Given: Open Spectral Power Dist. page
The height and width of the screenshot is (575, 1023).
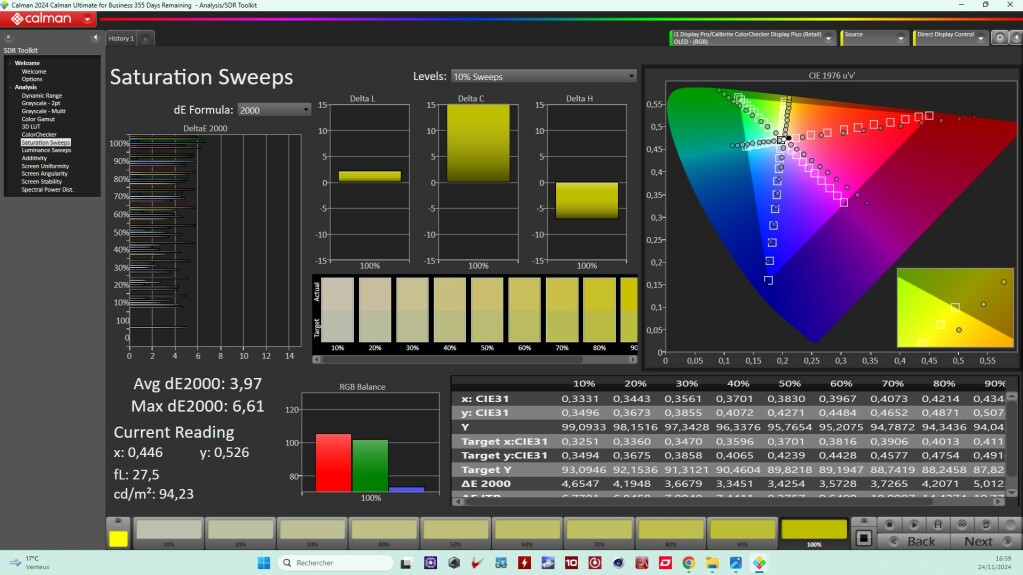Looking at the screenshot, I should point(48,190).
